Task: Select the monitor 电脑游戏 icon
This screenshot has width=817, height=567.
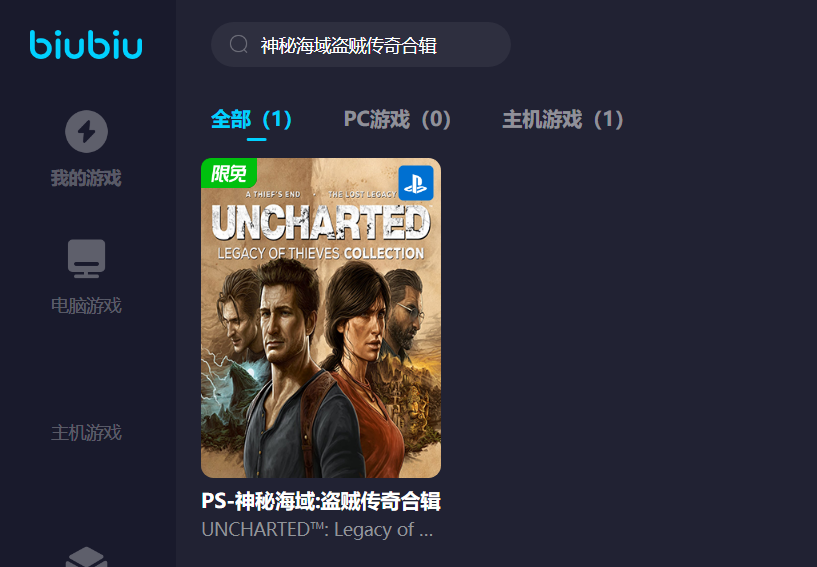Action: [86, 258]
